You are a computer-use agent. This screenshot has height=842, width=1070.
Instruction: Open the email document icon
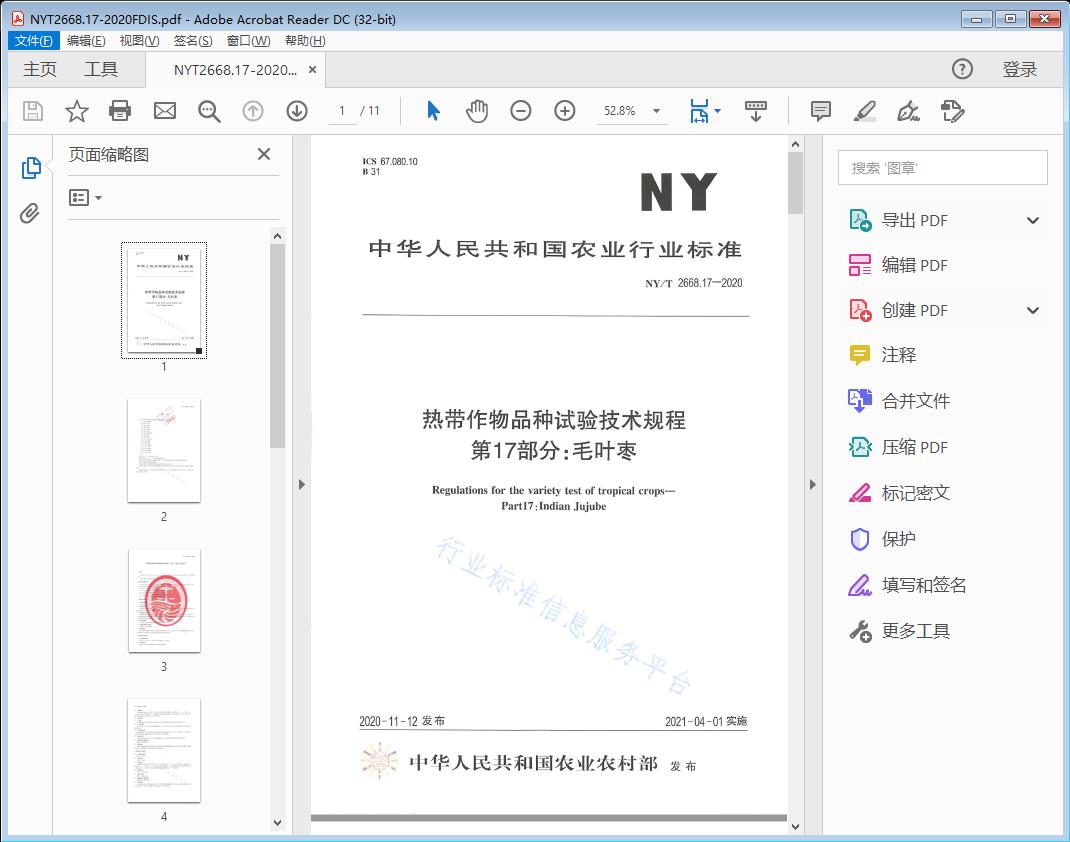(x=164, y=111)
